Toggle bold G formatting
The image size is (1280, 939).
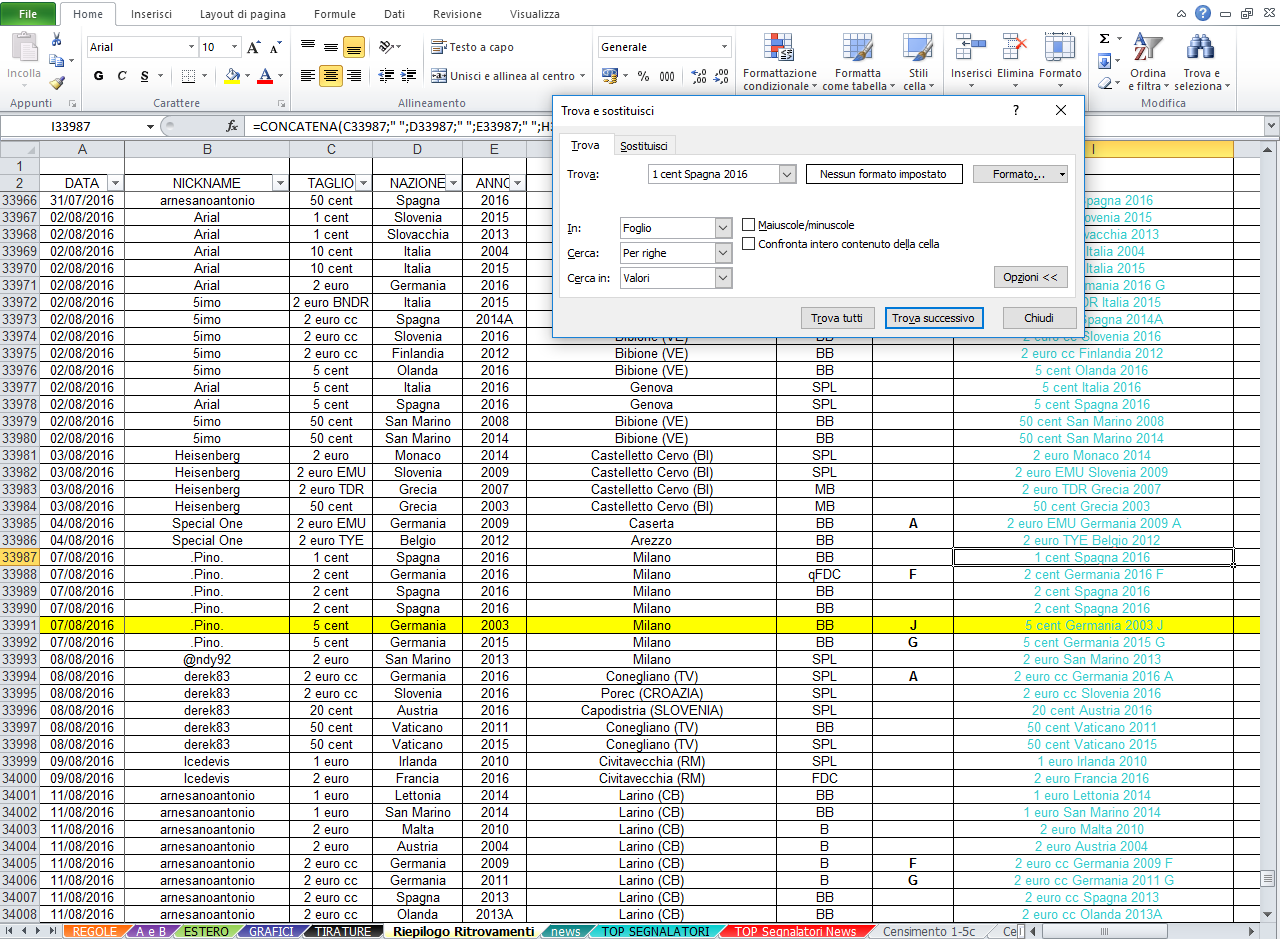98,76
